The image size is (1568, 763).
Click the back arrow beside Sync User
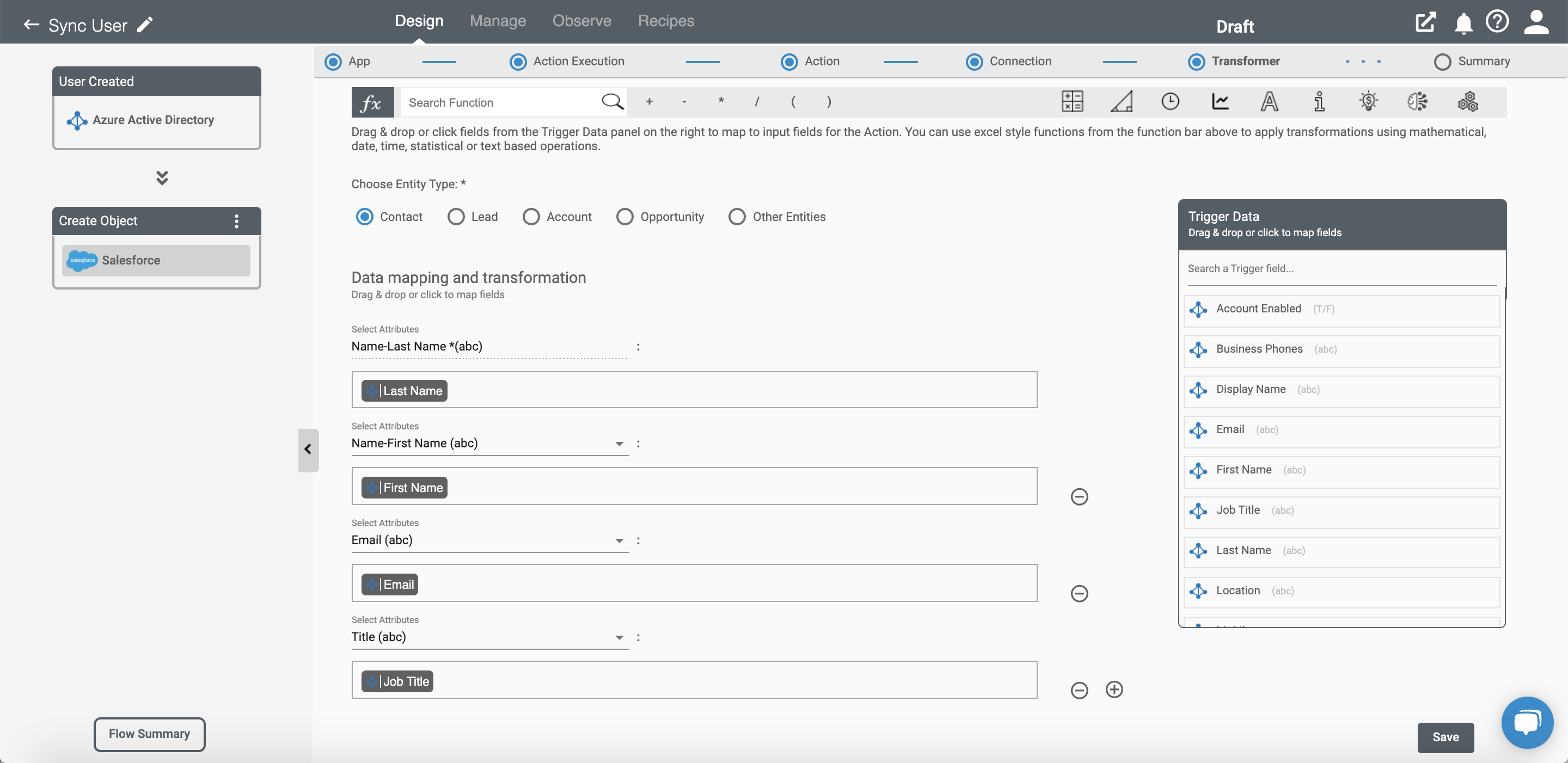pos(31,25)
